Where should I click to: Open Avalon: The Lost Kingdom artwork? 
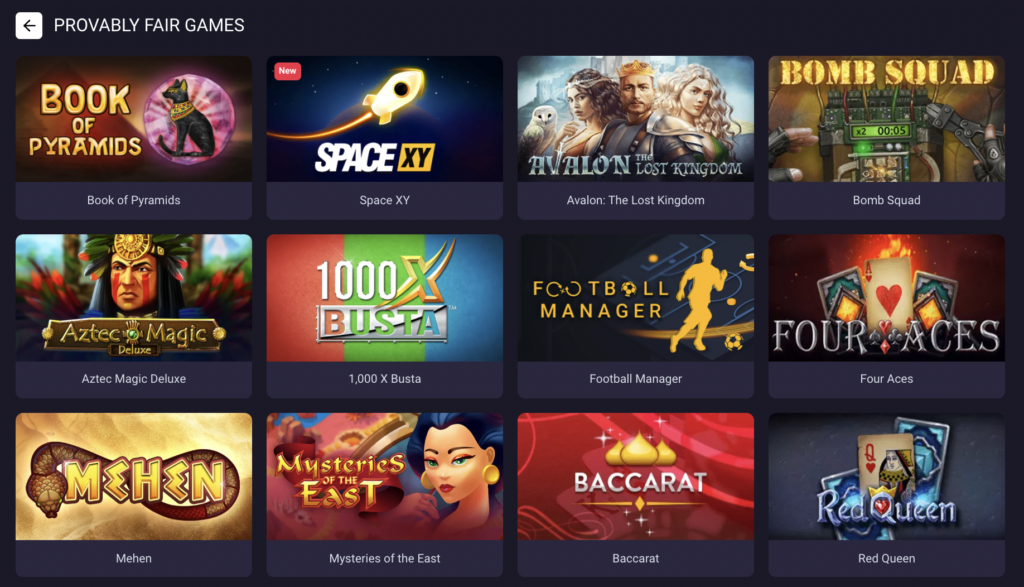[x=635, y=119]
